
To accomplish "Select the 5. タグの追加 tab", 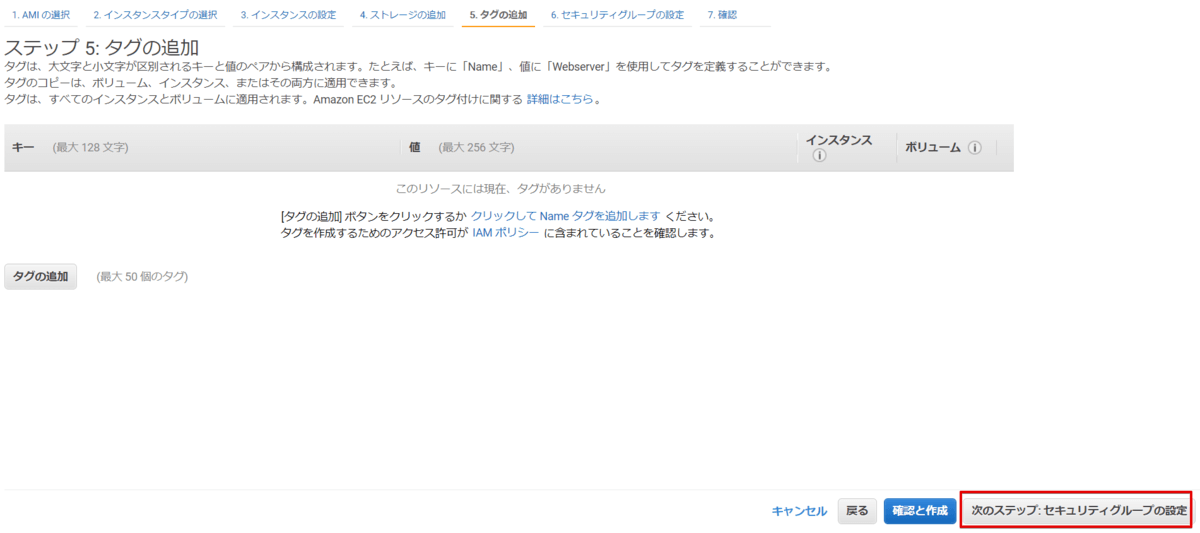I will [498, 15].
